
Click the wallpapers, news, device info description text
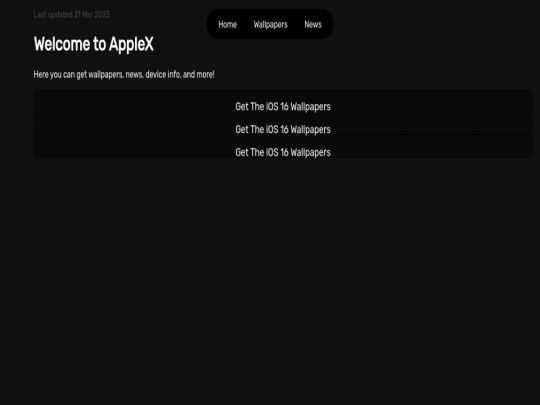124,75
